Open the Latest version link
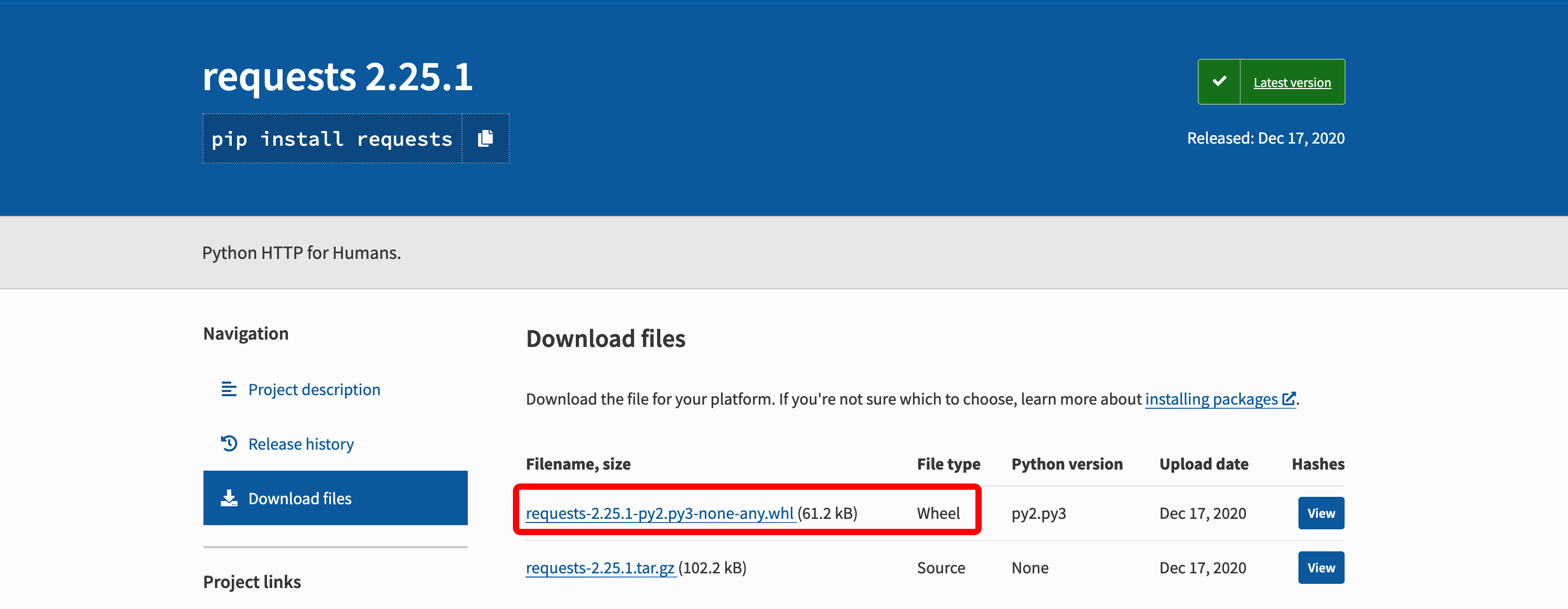Image resolution: width=1568 pixels, height=609 pixels. click(x=1292, y=83)
